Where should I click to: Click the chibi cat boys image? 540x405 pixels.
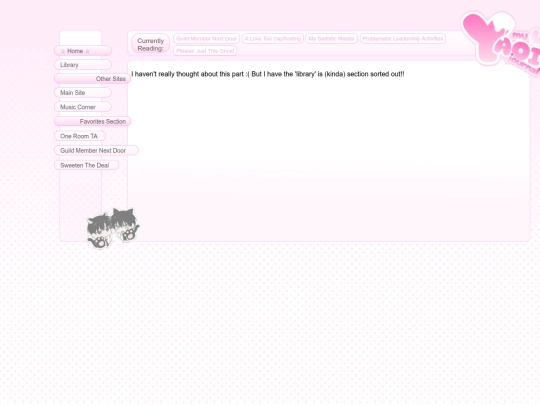click(x=113, y=228)
